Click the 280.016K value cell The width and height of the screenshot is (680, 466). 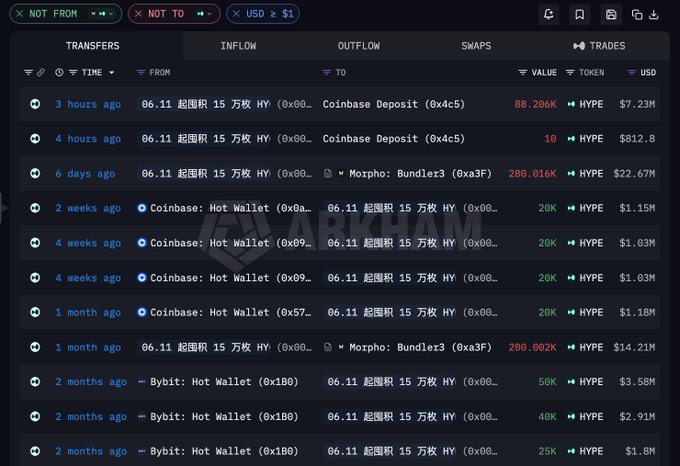tap(532, 173)
